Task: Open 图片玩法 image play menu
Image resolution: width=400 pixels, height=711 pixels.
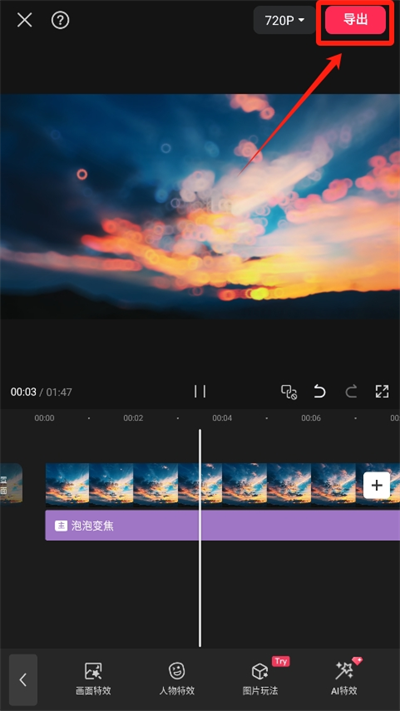Action: [260, 679]
